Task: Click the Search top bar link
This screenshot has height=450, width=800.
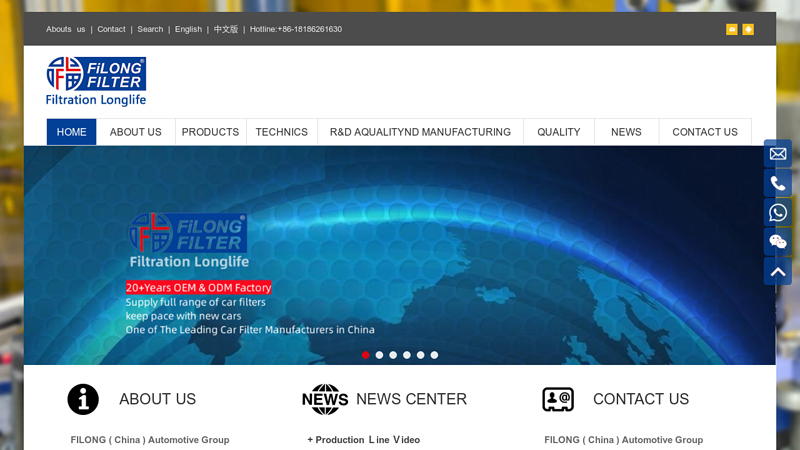Action: tap(150, 30)
